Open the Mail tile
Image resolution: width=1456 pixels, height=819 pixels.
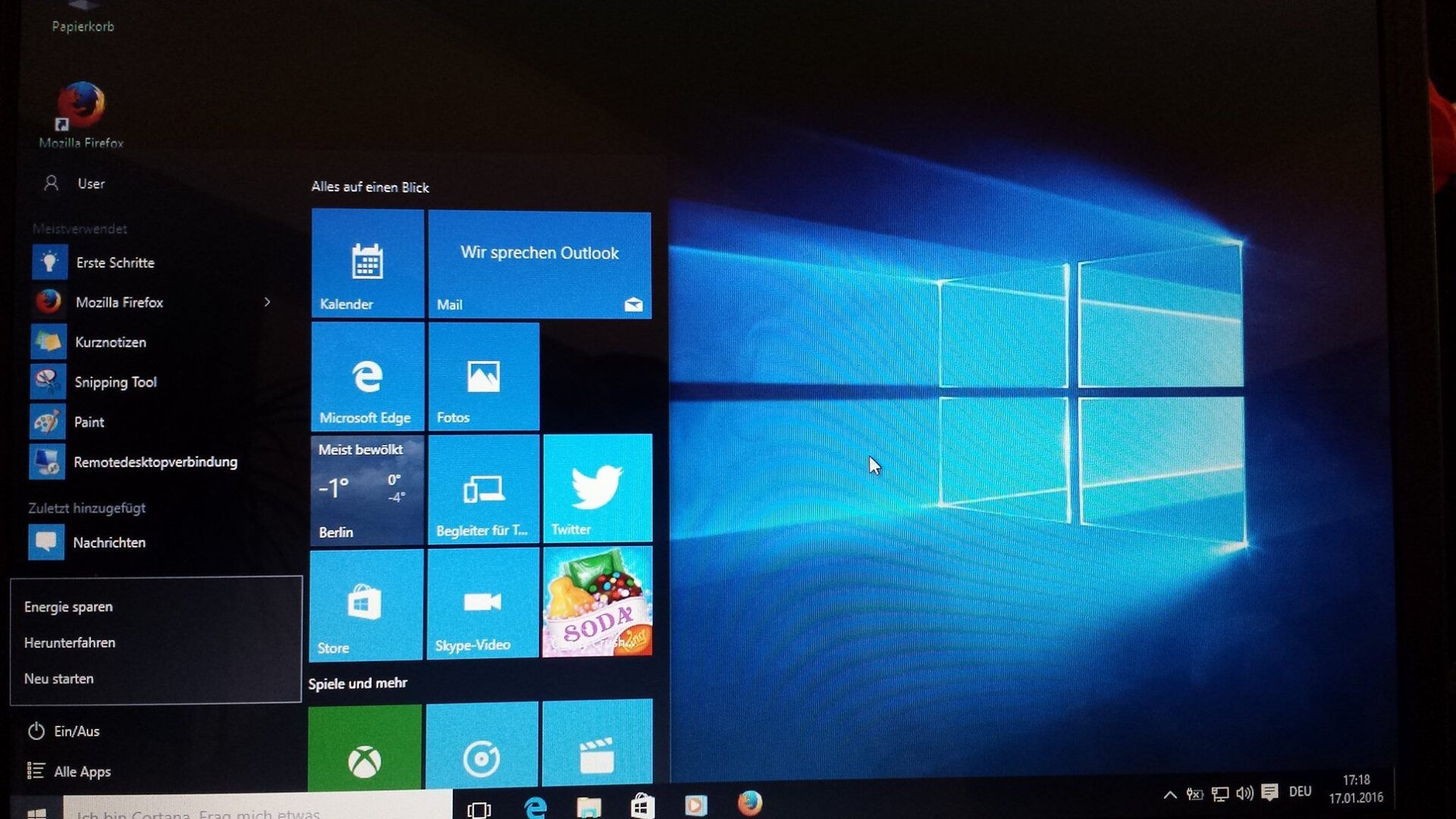click(x=539, y=265)
